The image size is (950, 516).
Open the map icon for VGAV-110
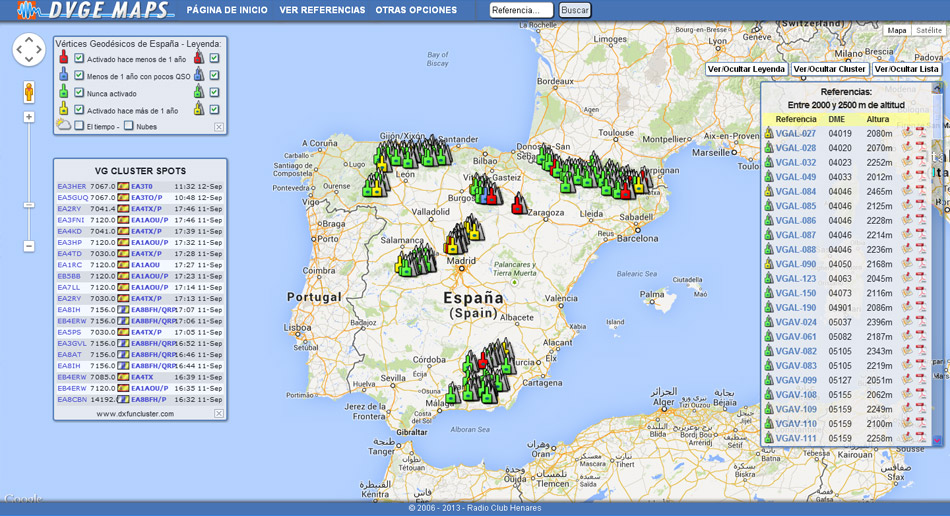[907, 424]
